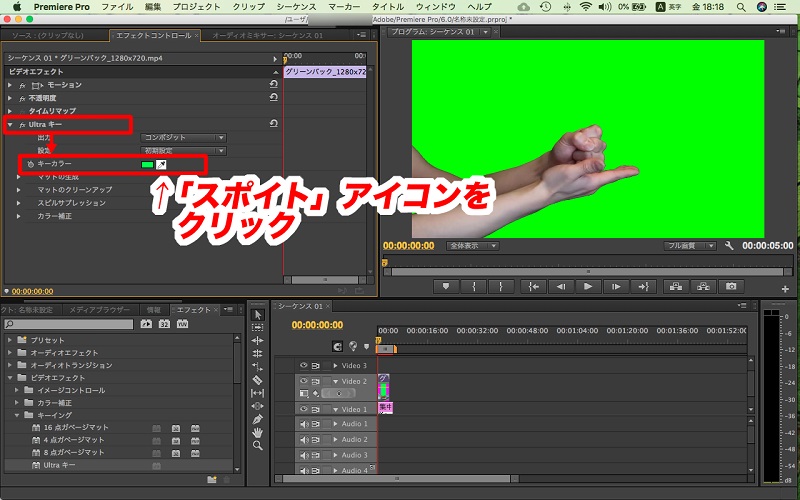Open the Wi-Fi status menu

(x=586, y=7)
